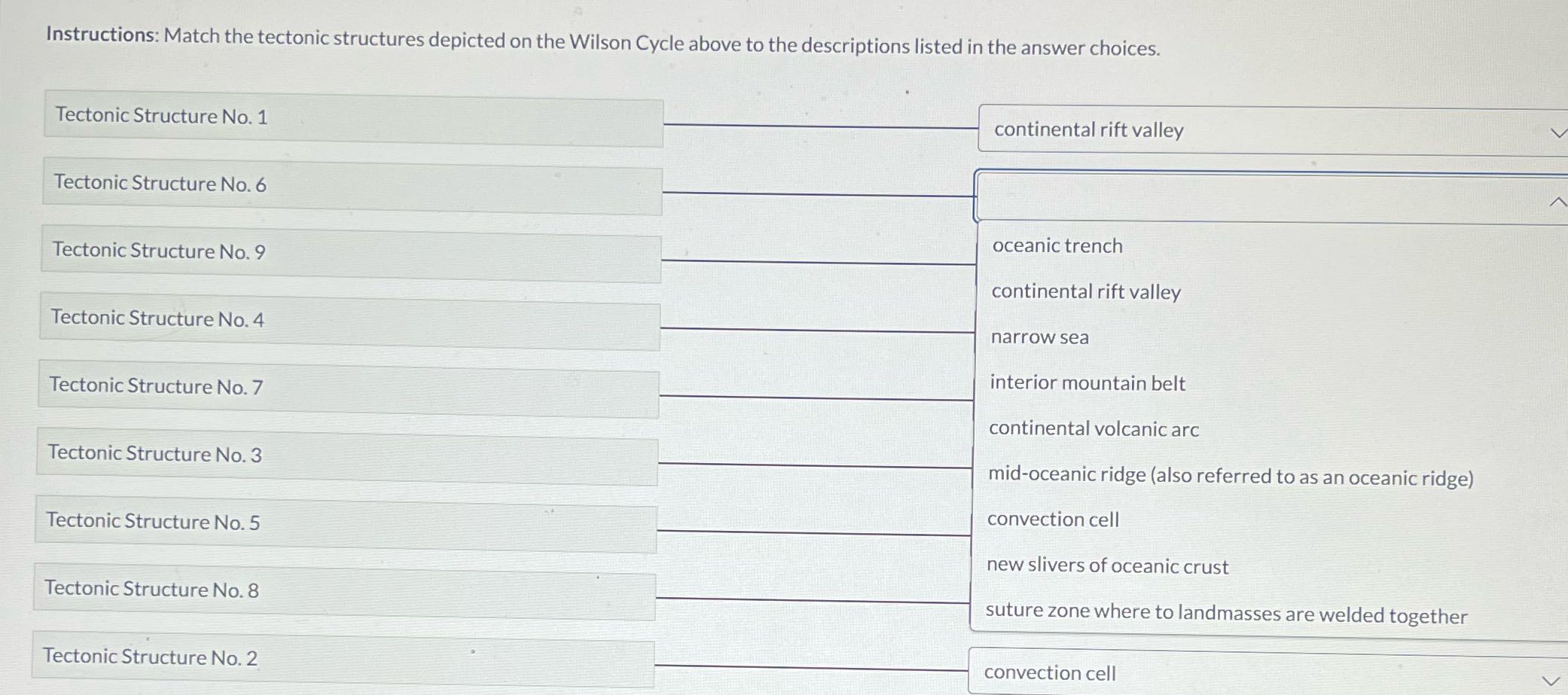Pick 'new slivers of oceanic crust' option
1568x695 pixels.
1107,565
